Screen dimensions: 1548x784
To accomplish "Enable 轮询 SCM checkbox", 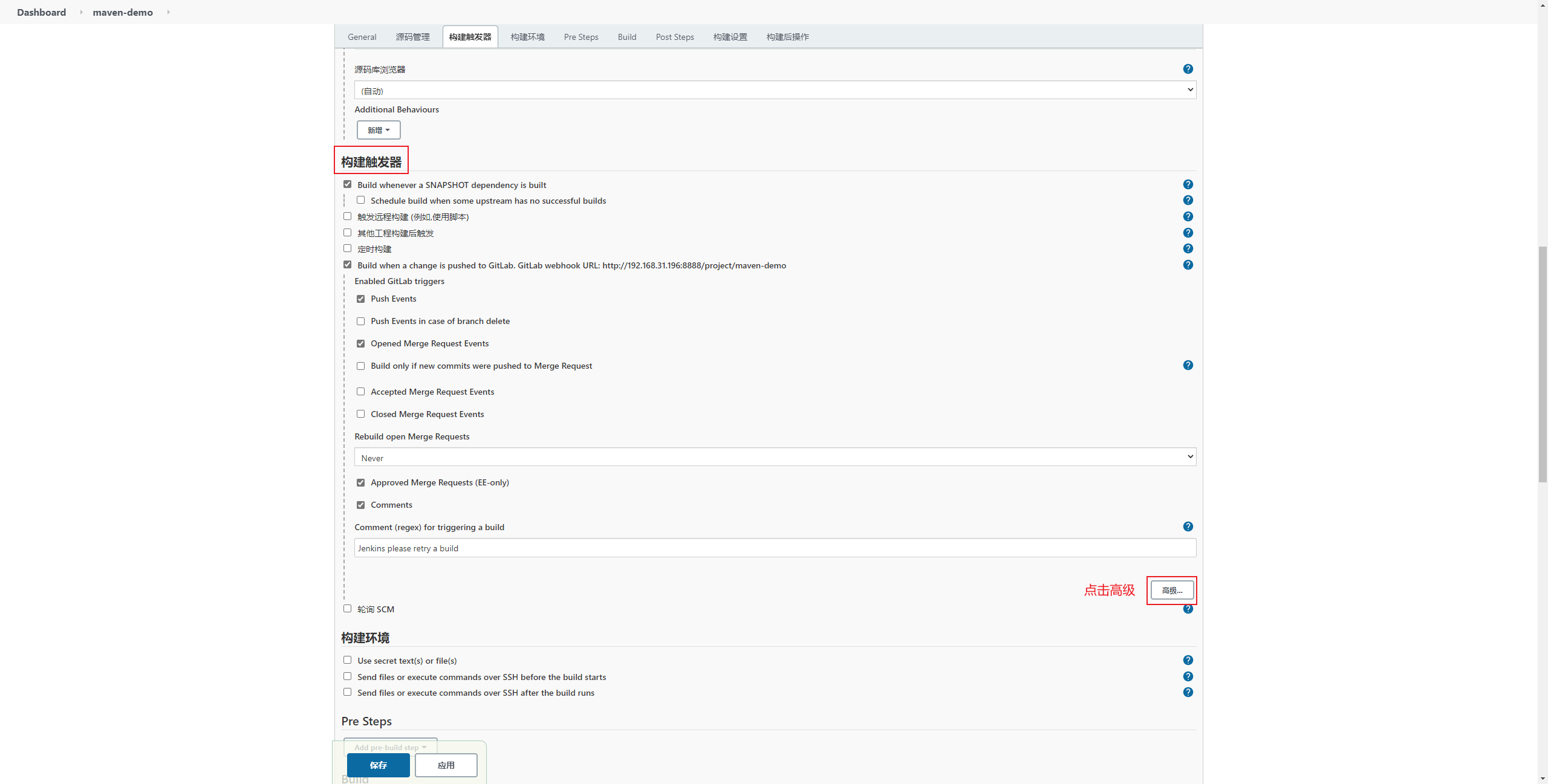I will (347, 609).
